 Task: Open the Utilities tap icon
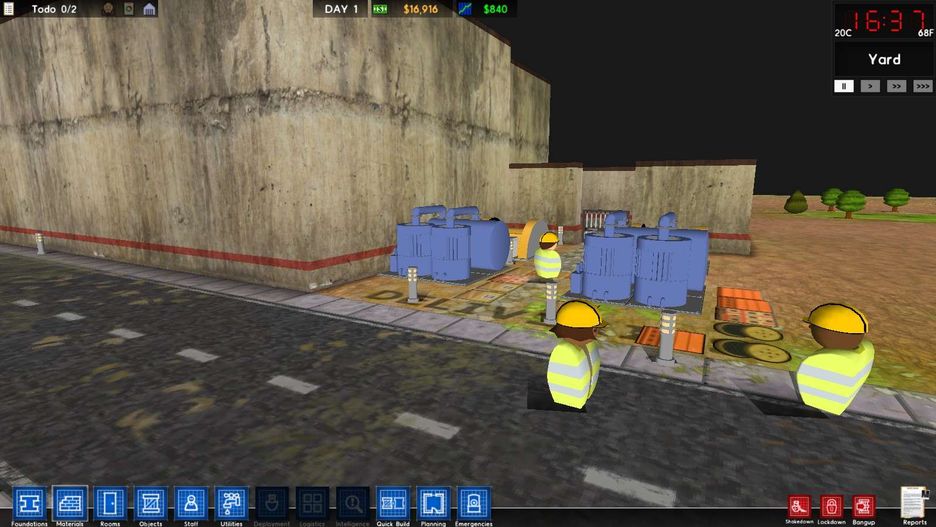pos(232,503)
